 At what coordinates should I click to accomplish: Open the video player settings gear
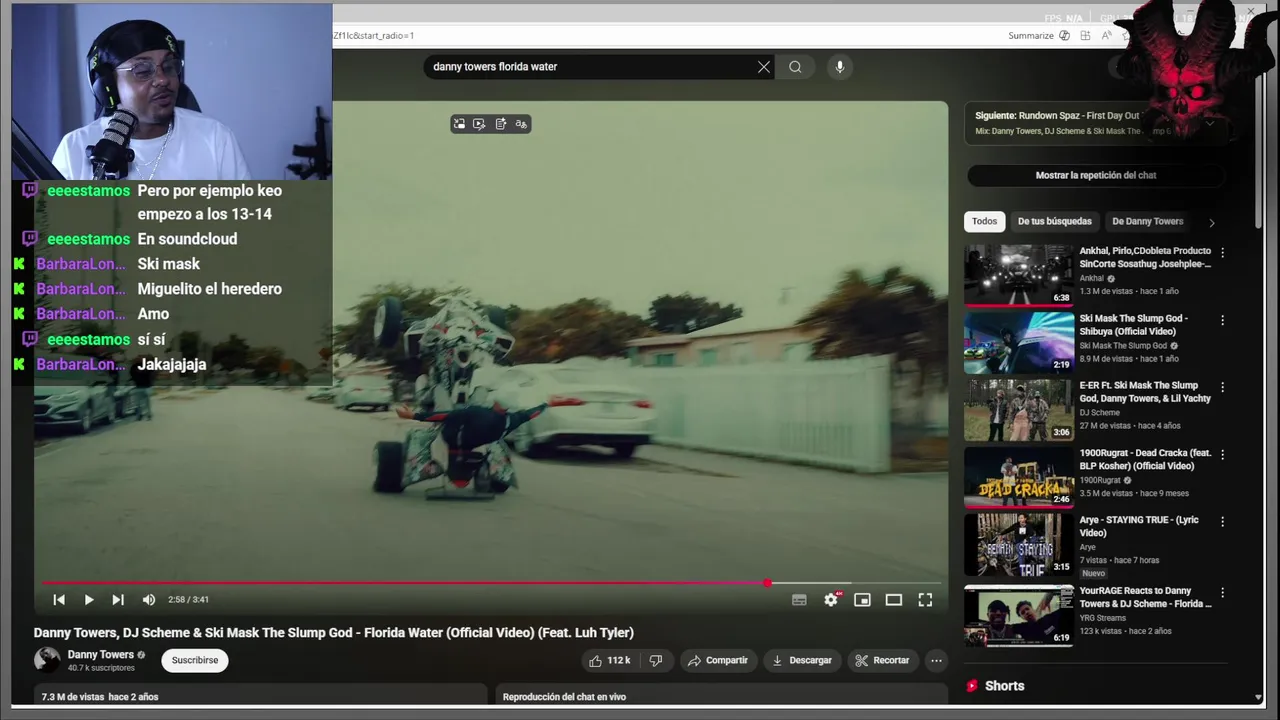[x=831, y=600]
